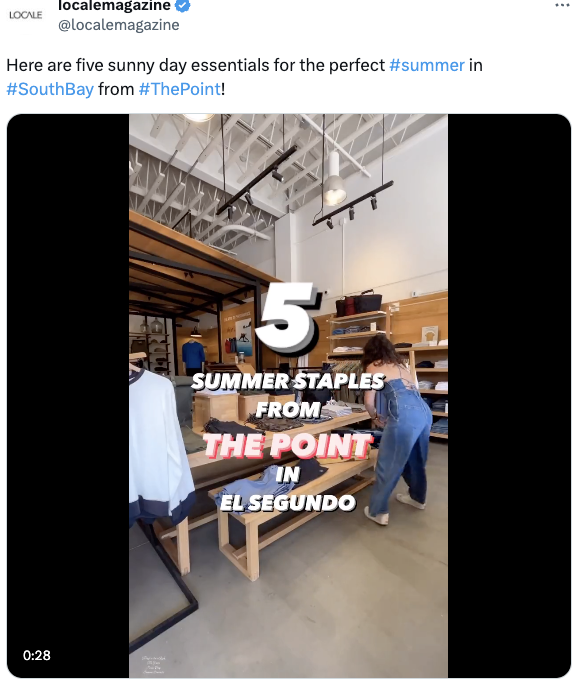
Task: Click the large number 5 overlay
Action: tap(288, 317)
